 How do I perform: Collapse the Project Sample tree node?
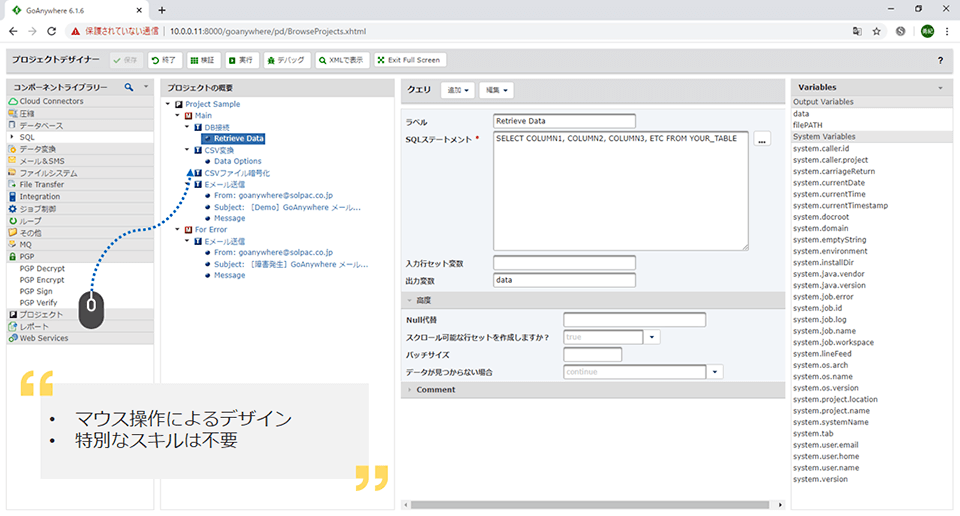pyautogui.click(x=168, y=104)
